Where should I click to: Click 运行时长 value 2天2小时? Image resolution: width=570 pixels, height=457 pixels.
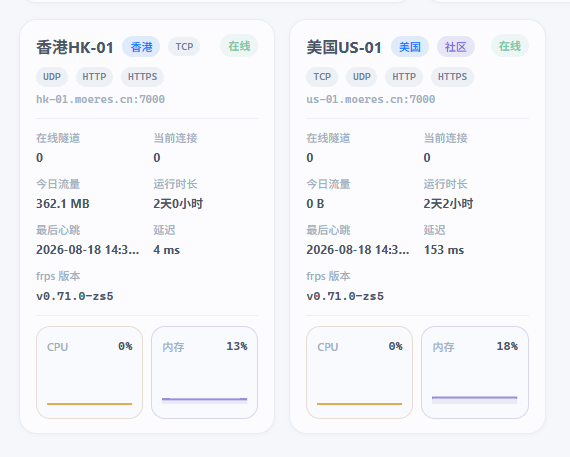(x=448, y=204)
